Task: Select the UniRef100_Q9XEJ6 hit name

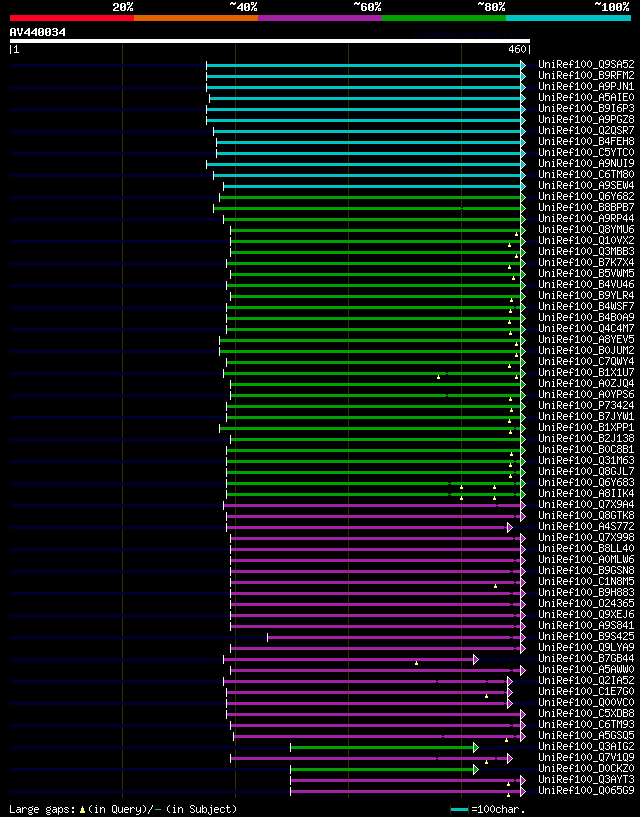Action: [x=586, y=614]
